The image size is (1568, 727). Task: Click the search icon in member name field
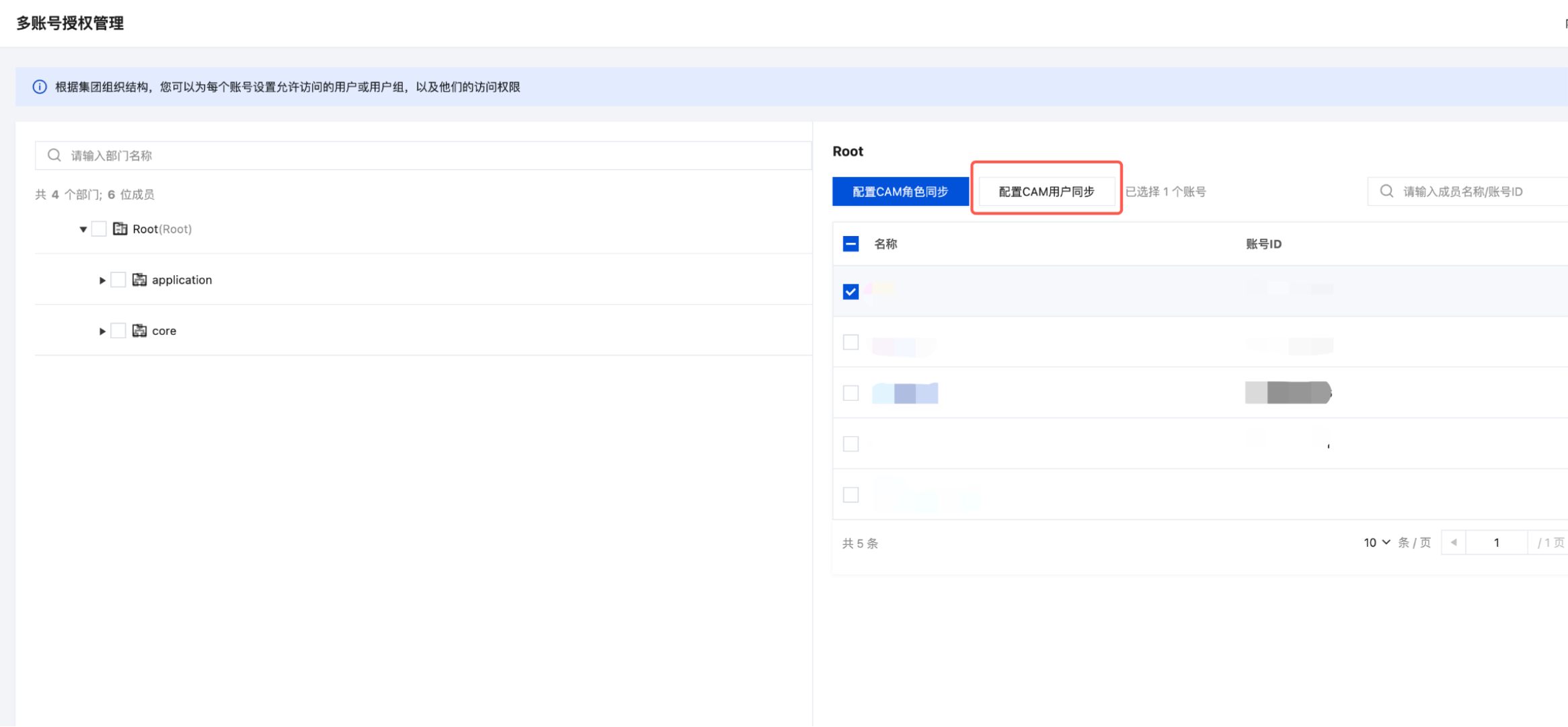coord(1386,192)
